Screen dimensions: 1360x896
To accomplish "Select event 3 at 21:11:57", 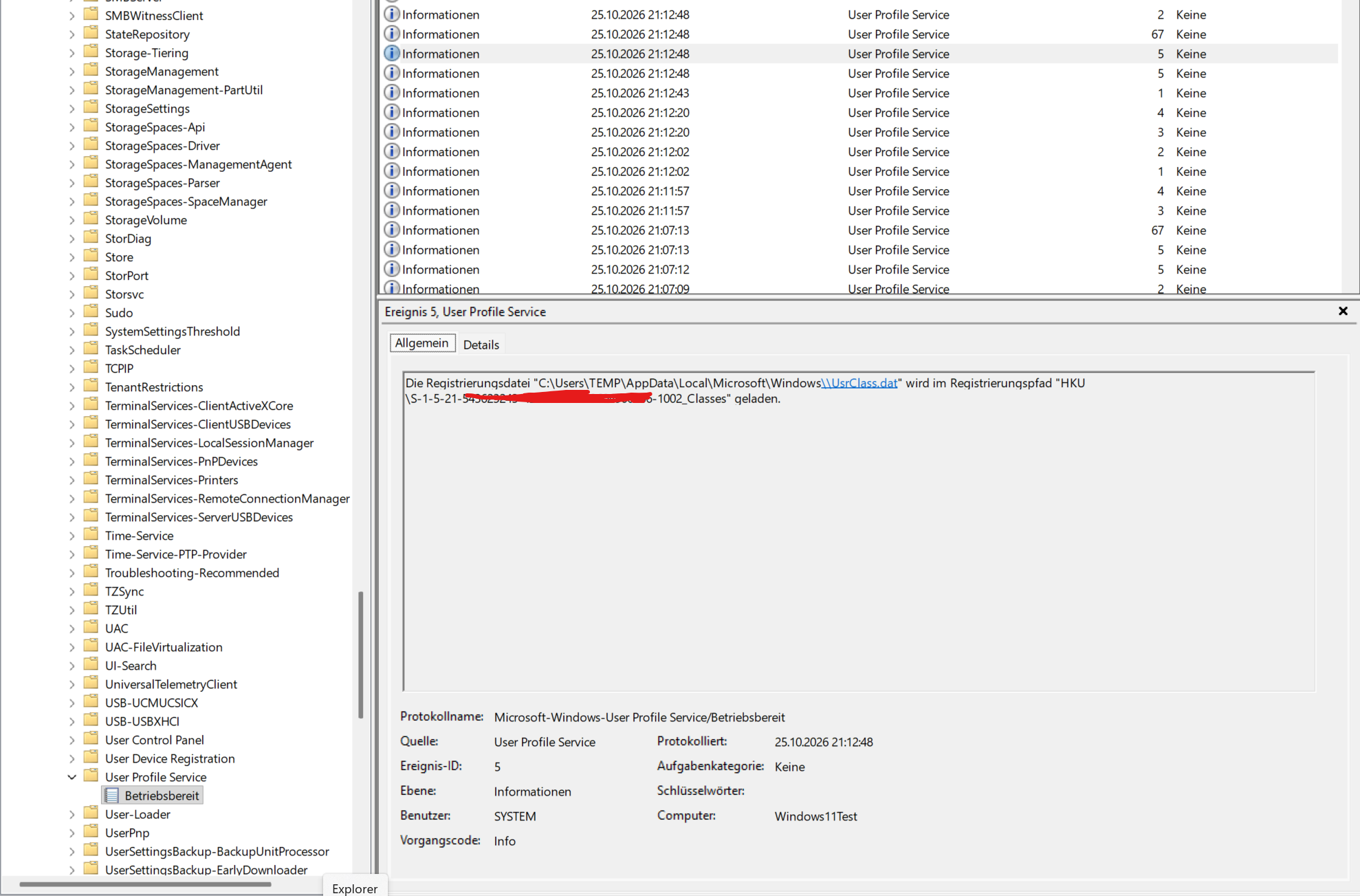I will [859, 210].
